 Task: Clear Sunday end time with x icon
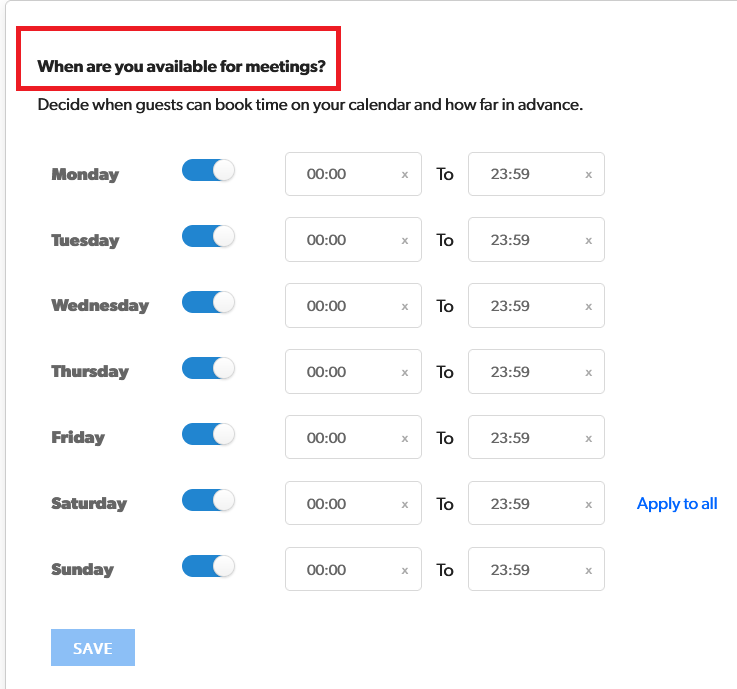coord(588,570)
